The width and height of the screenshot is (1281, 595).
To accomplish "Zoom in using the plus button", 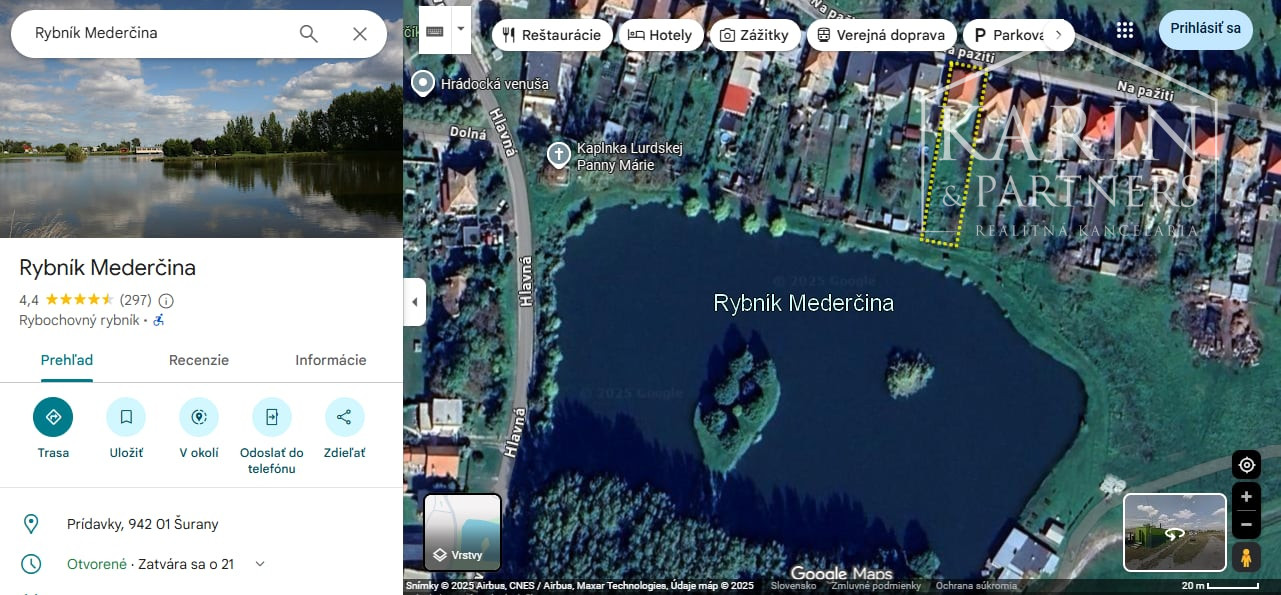I will click(x=1246, y=497).
